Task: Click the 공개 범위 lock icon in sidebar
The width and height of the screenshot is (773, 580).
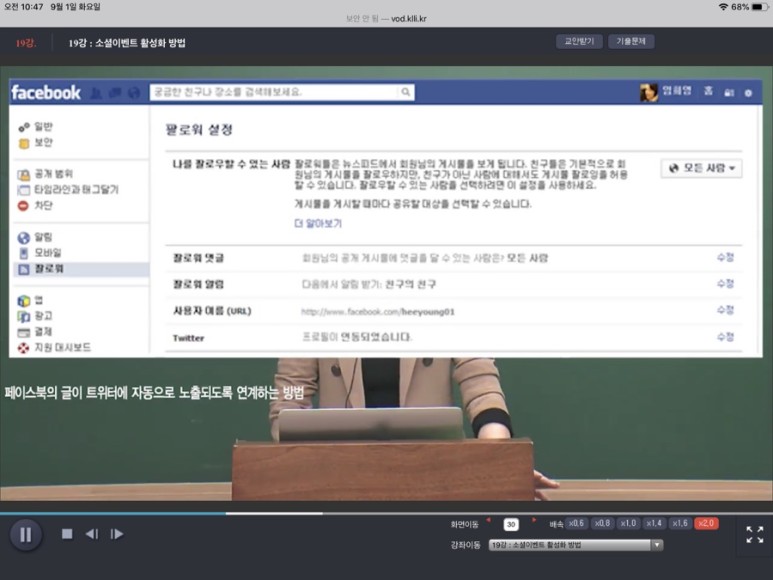Action: pyautogui.click(x=24, y=174)
